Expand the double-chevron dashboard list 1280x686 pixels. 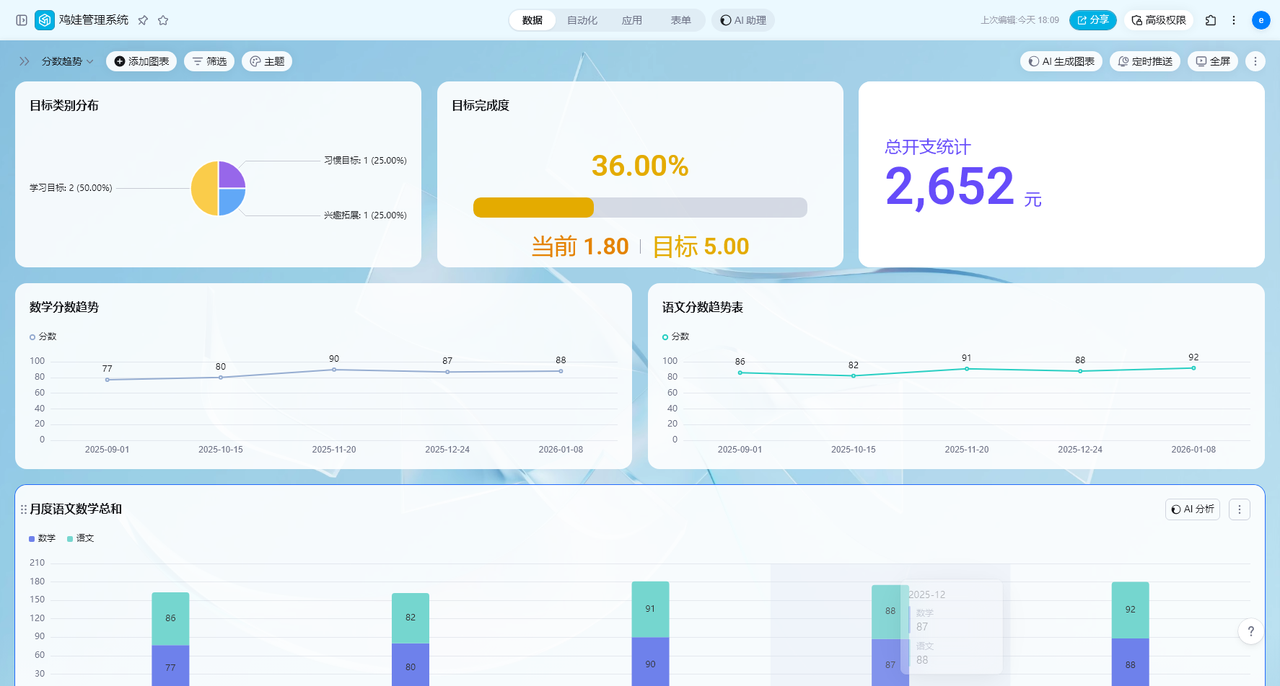[x=24, y=61]
